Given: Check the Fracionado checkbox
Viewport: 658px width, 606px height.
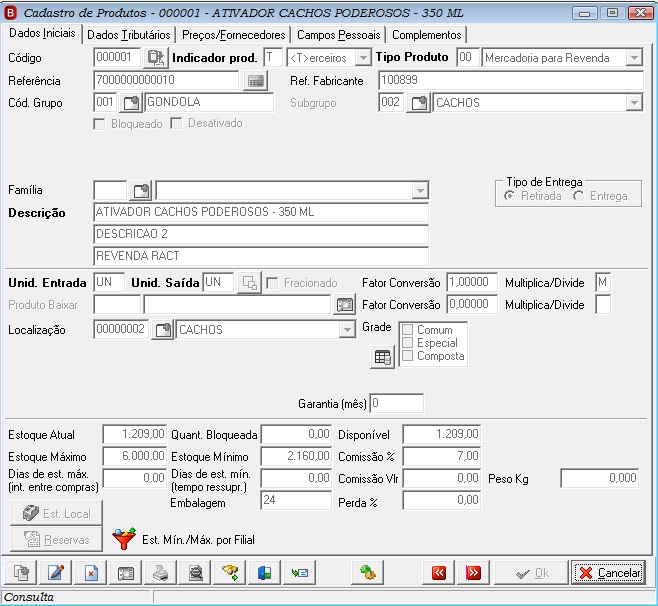Looking at the screenshot, I should (272, 283).
